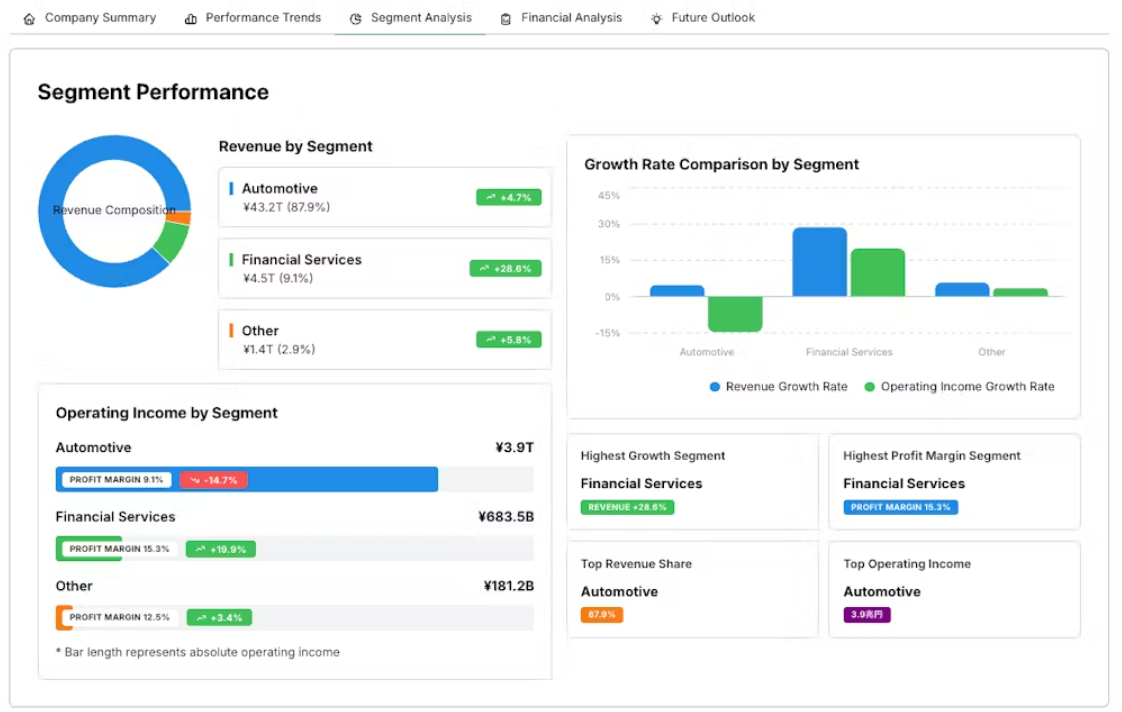Select the Segment Analysis tab
The width and height of the screenshot is (1122, 712).
tap(410, 18)
